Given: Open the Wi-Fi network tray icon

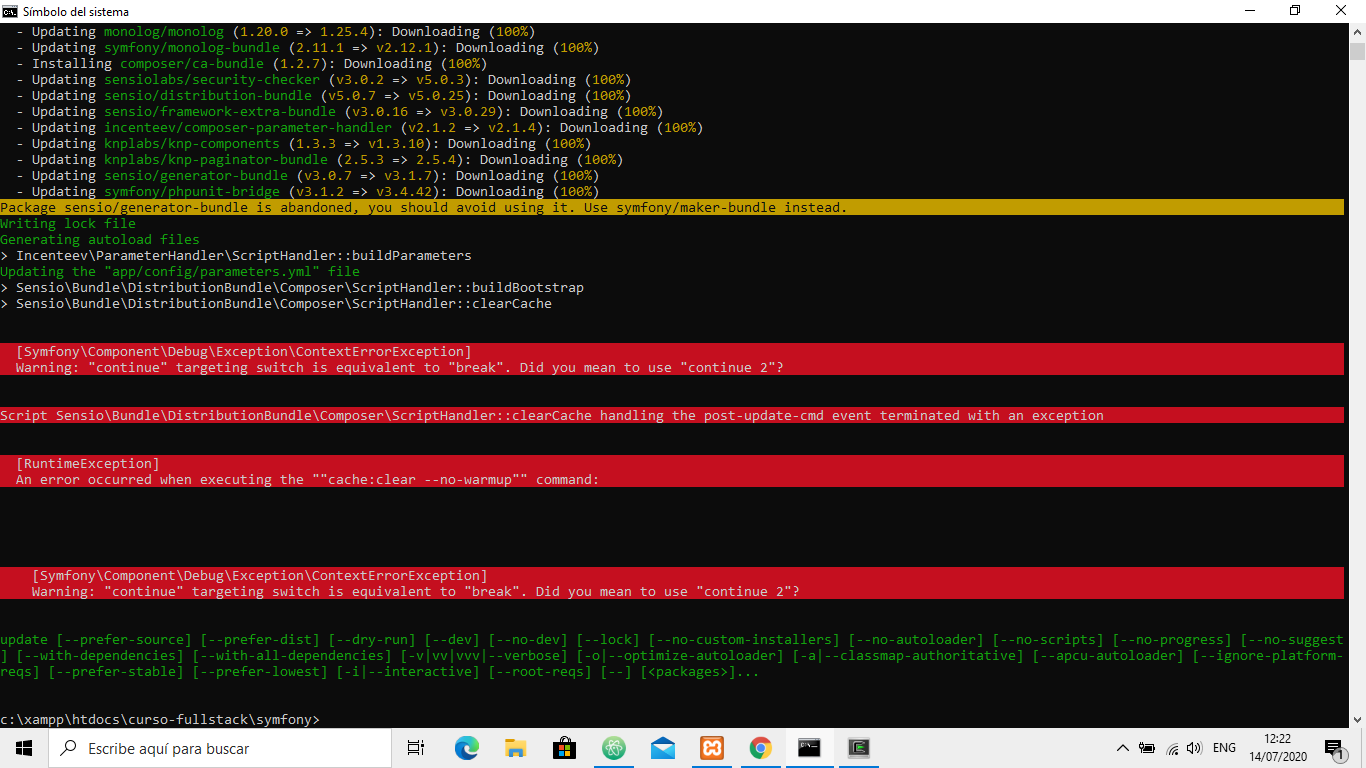Looking at the screenshot, I should pos(1172,748).
